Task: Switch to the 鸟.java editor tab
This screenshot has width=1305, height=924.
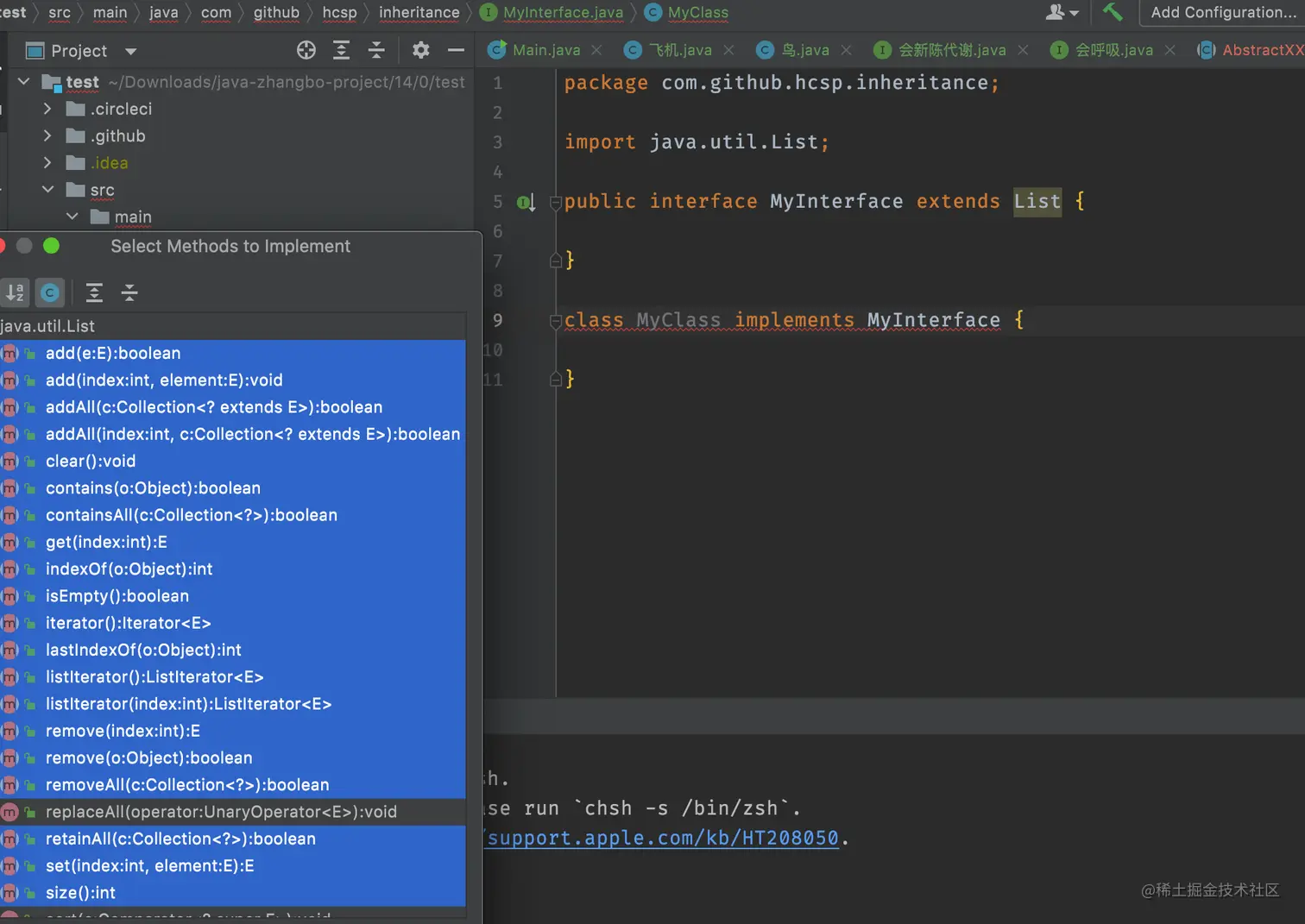Action: 804,50
